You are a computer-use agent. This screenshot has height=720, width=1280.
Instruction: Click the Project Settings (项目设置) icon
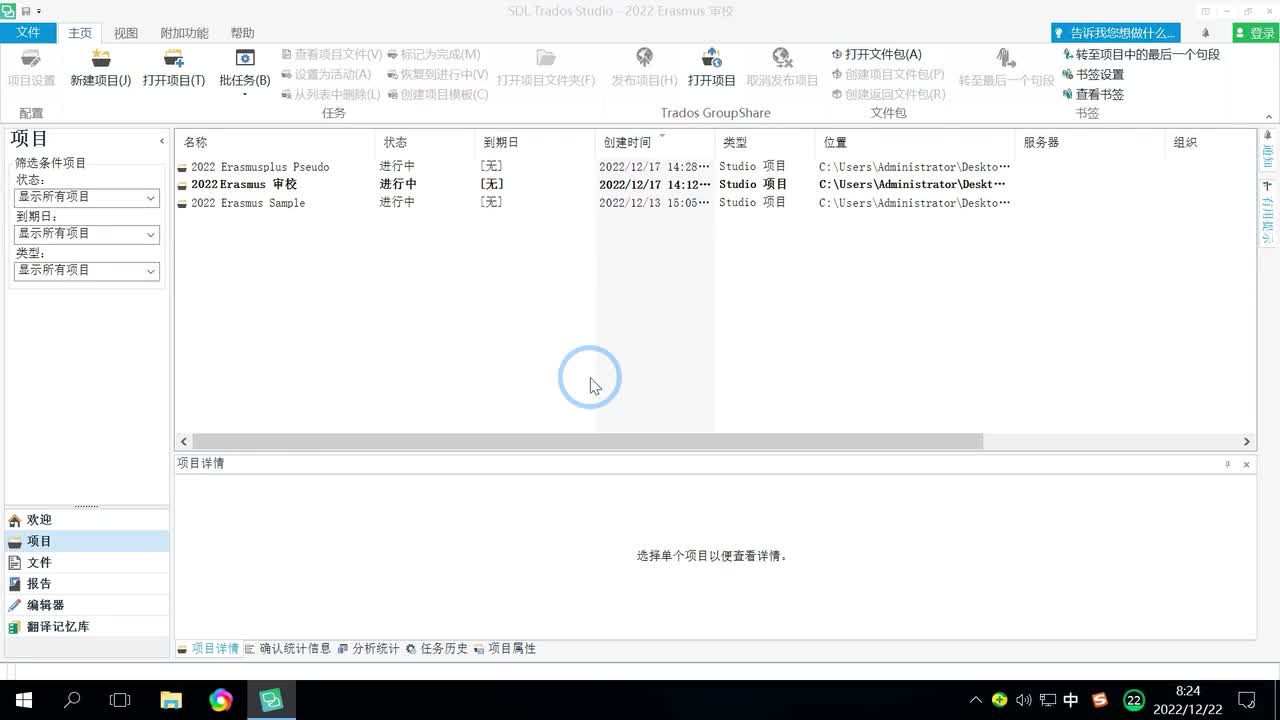tap(31, 59)
